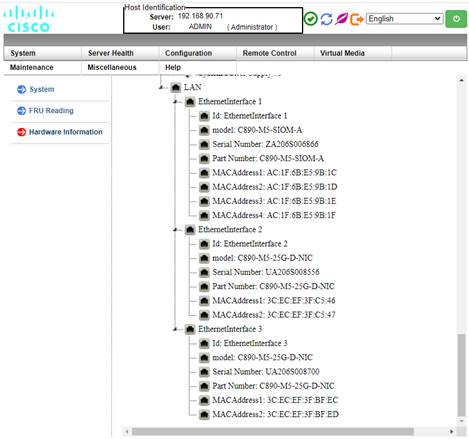Click the red arrow icon beside Hardware Information

pyautogui.click(x=21, y=132)
